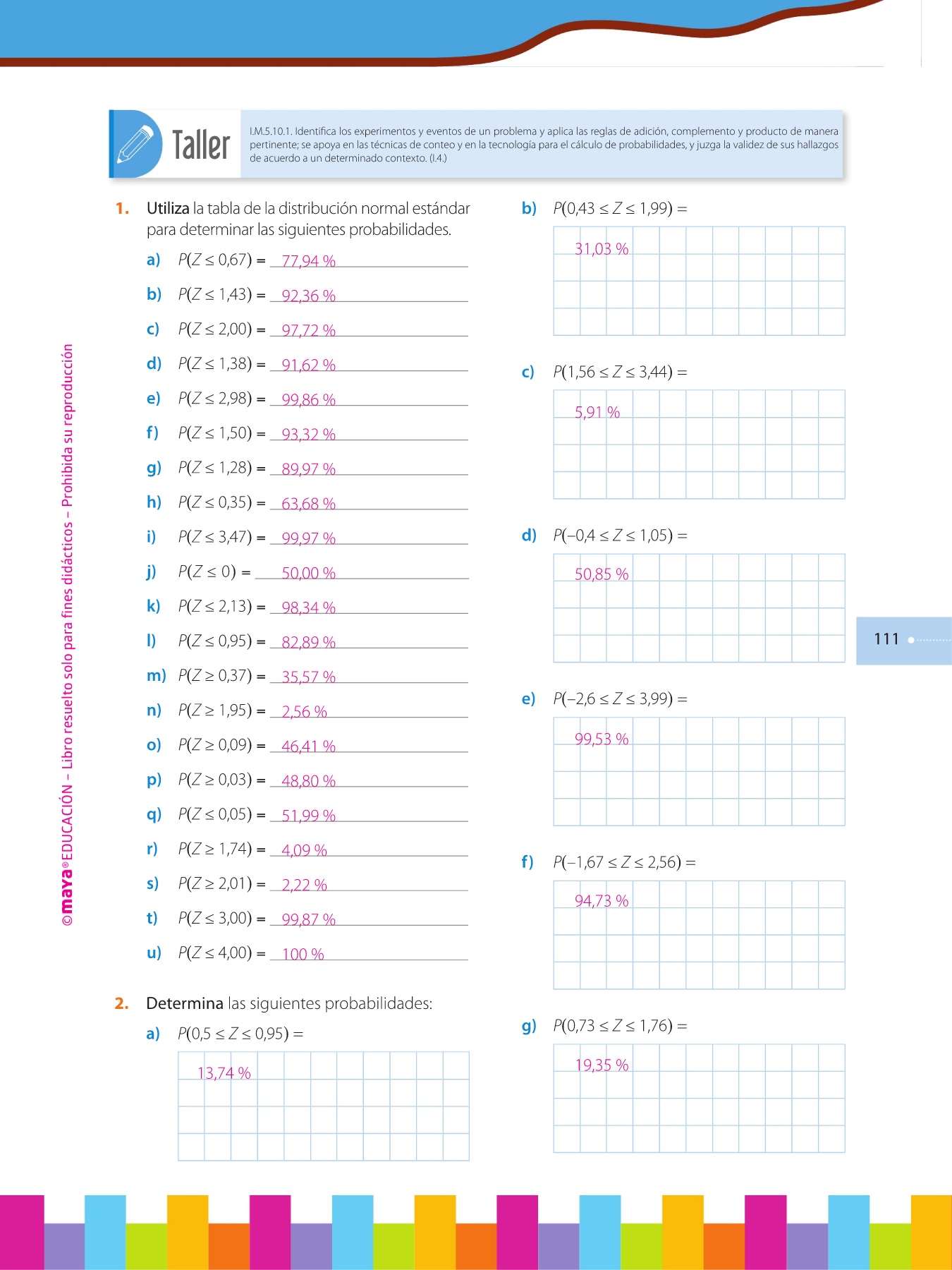Click the page number 111

point(886,639)
